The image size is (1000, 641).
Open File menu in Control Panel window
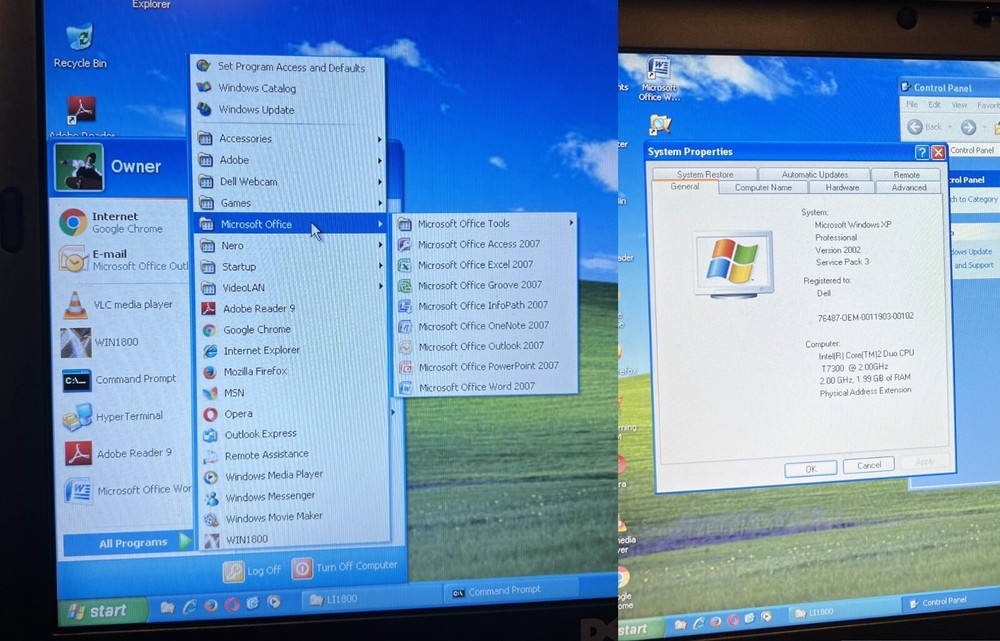912,105
